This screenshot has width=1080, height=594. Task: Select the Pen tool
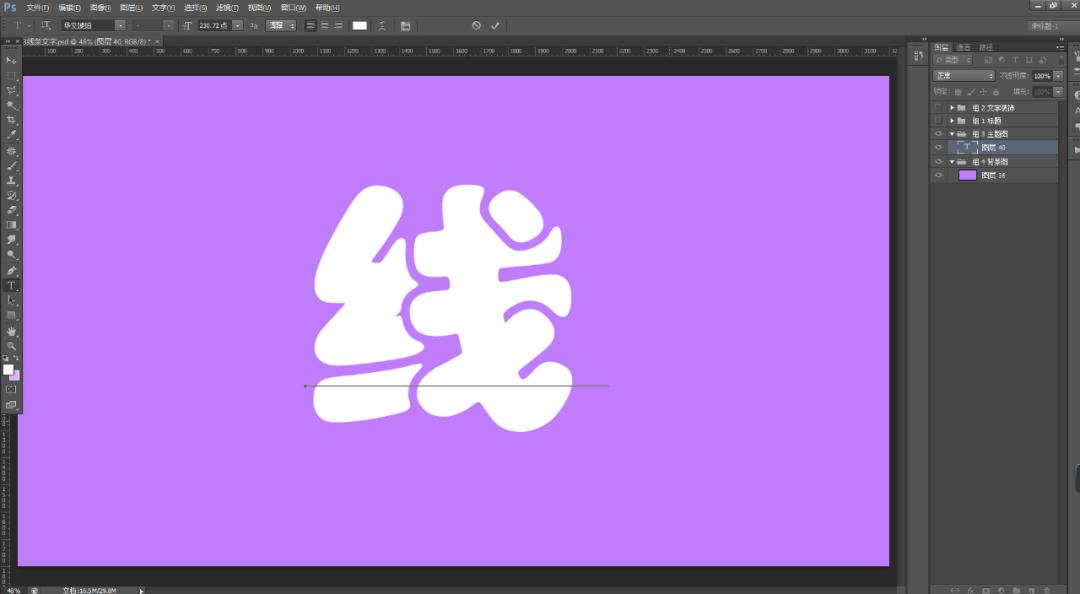pyautogui.click(x=11, y=270)
